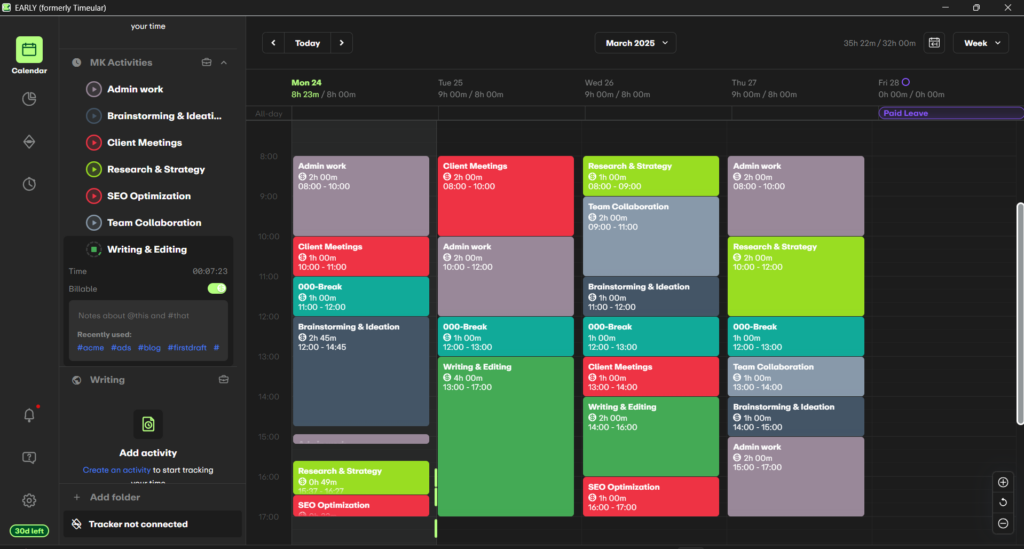The width and height of the screenshot is (1024, 549).
Task: Zoom out calendar with minus icon
Action: click(x=1003, y=524)
